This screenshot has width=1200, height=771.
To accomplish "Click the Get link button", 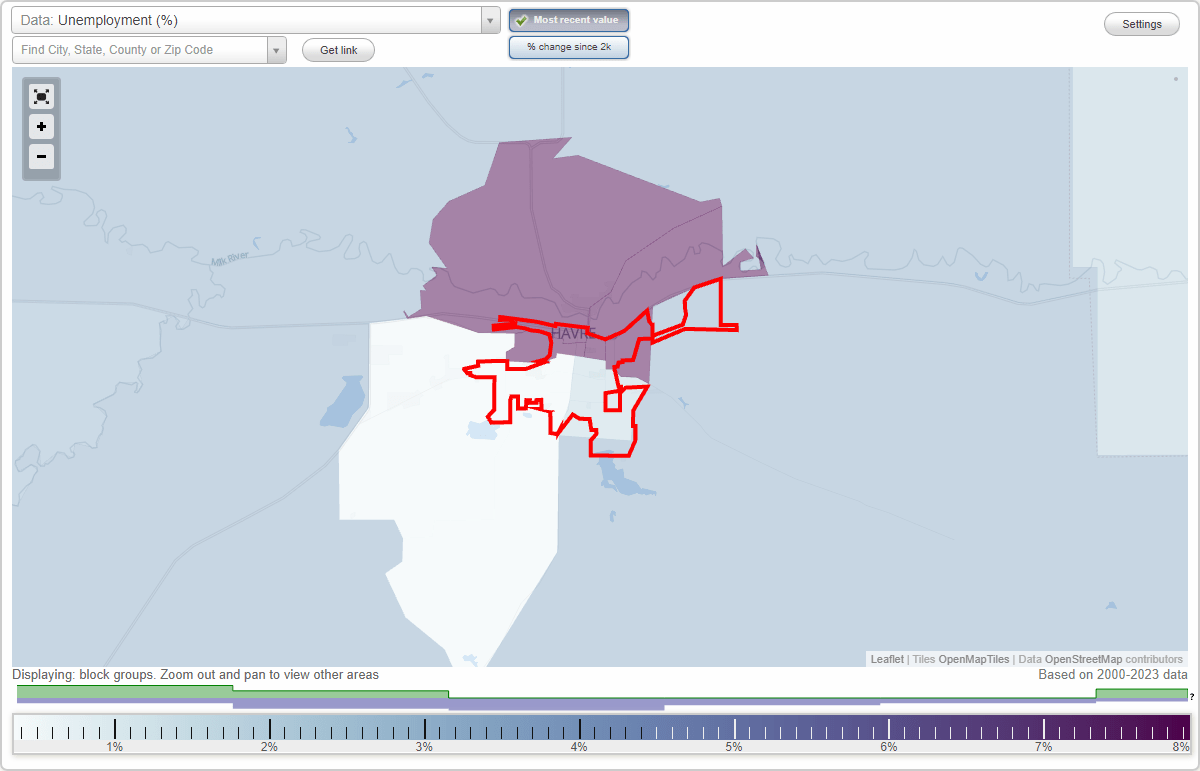I will click(338, 50).
